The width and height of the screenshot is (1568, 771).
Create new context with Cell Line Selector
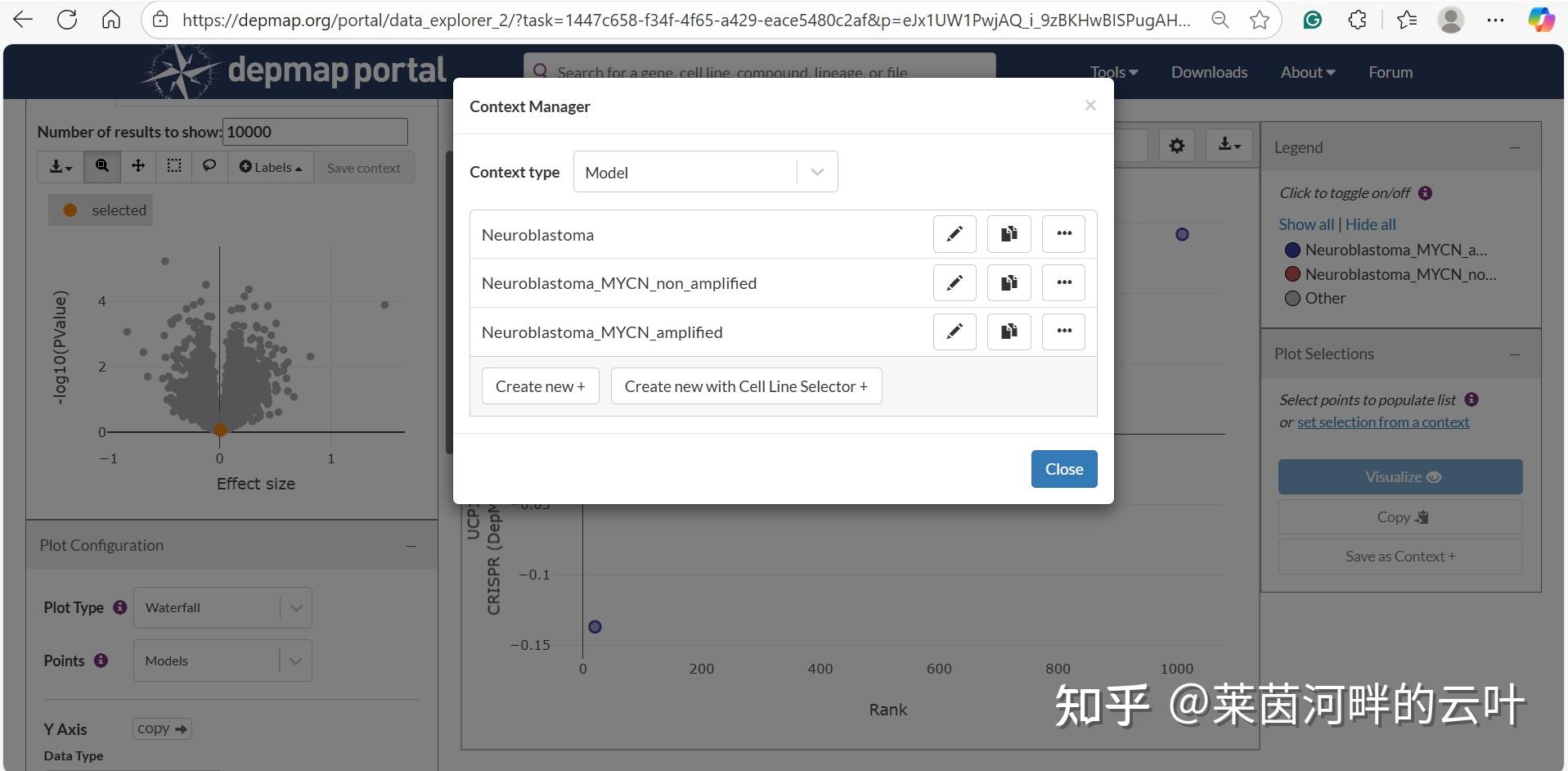click(745, 385)
